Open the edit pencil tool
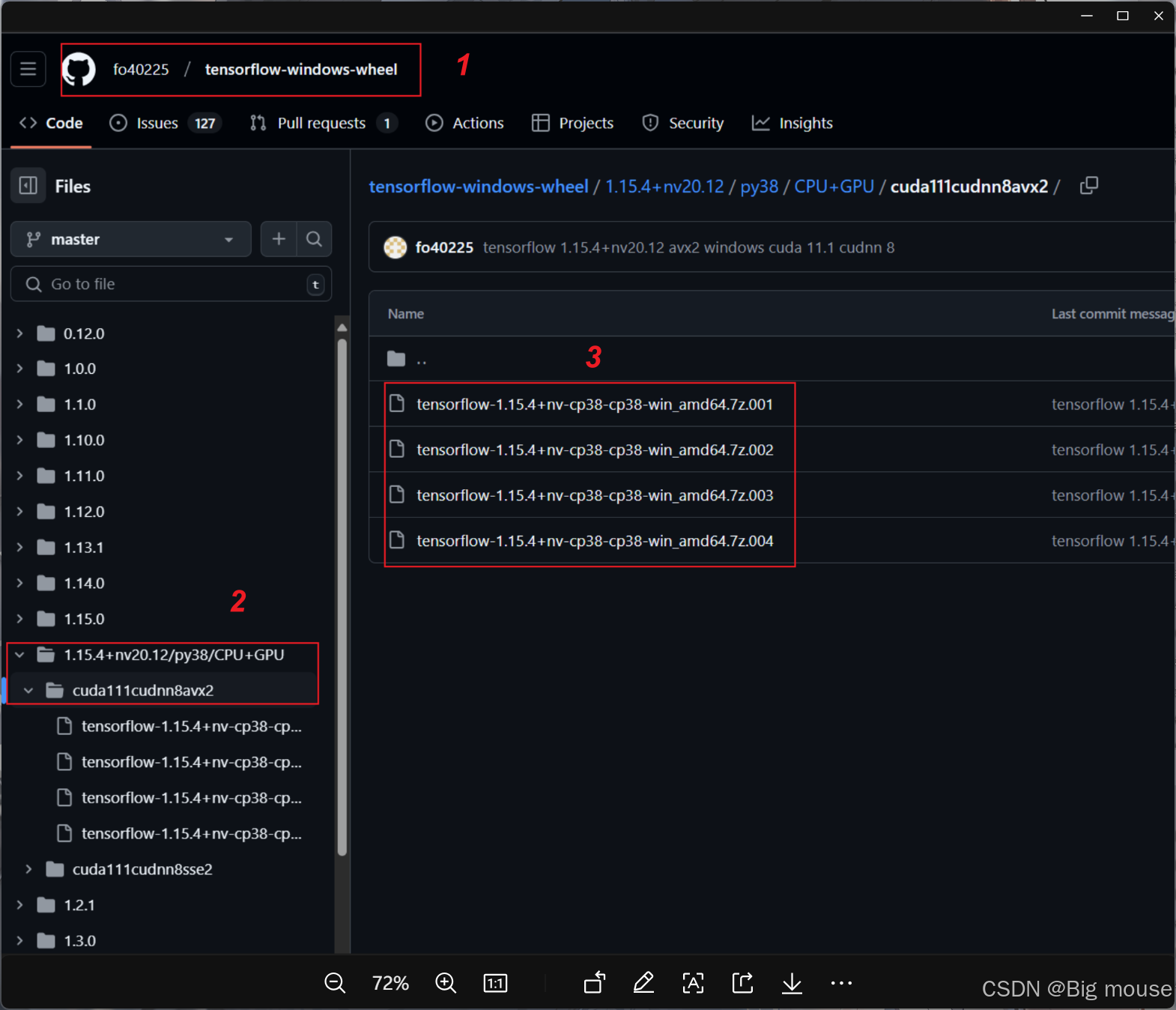The width and height of the screenshot is (1176, 1010). [643, 982]
